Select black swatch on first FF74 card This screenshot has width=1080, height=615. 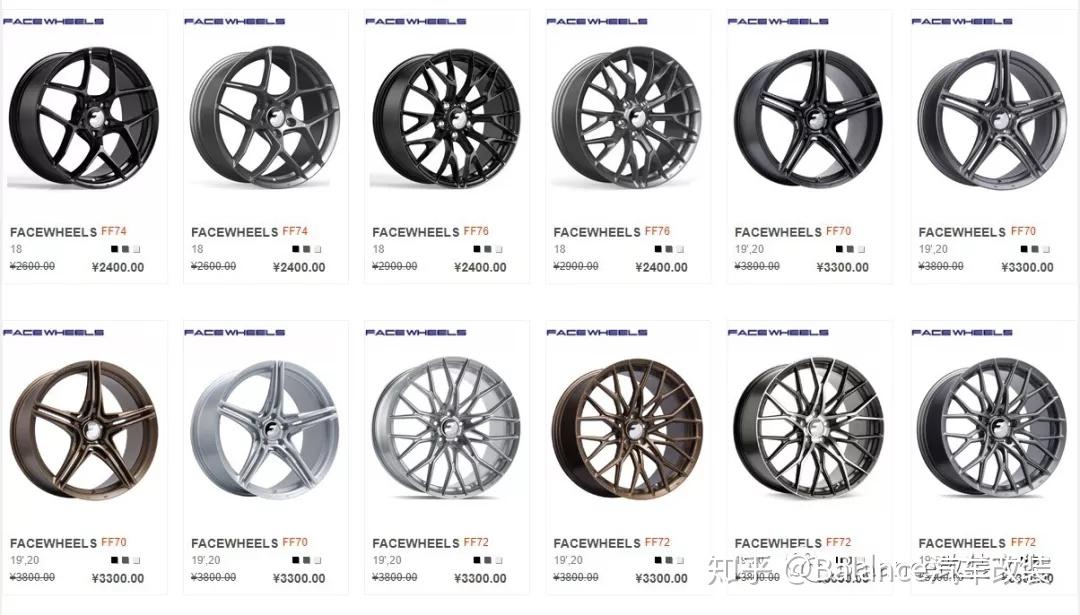[x=114, y=249]
